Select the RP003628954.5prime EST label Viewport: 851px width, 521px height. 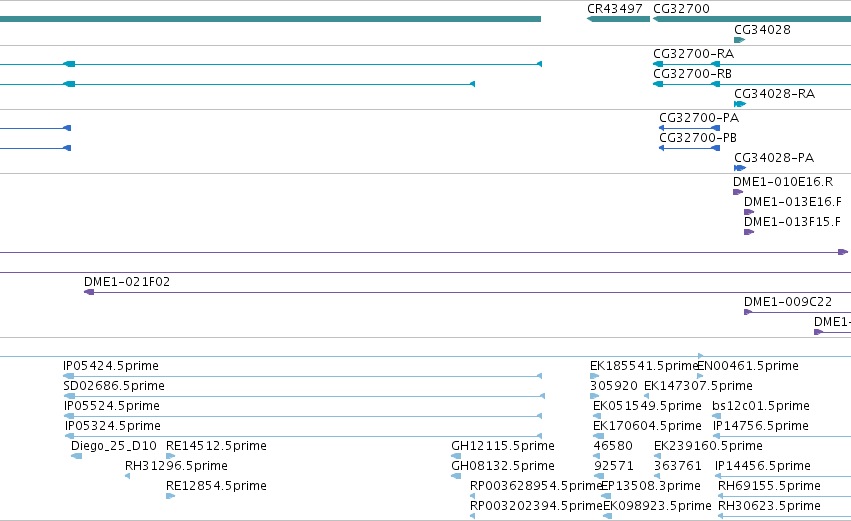(x=536, y=487)
